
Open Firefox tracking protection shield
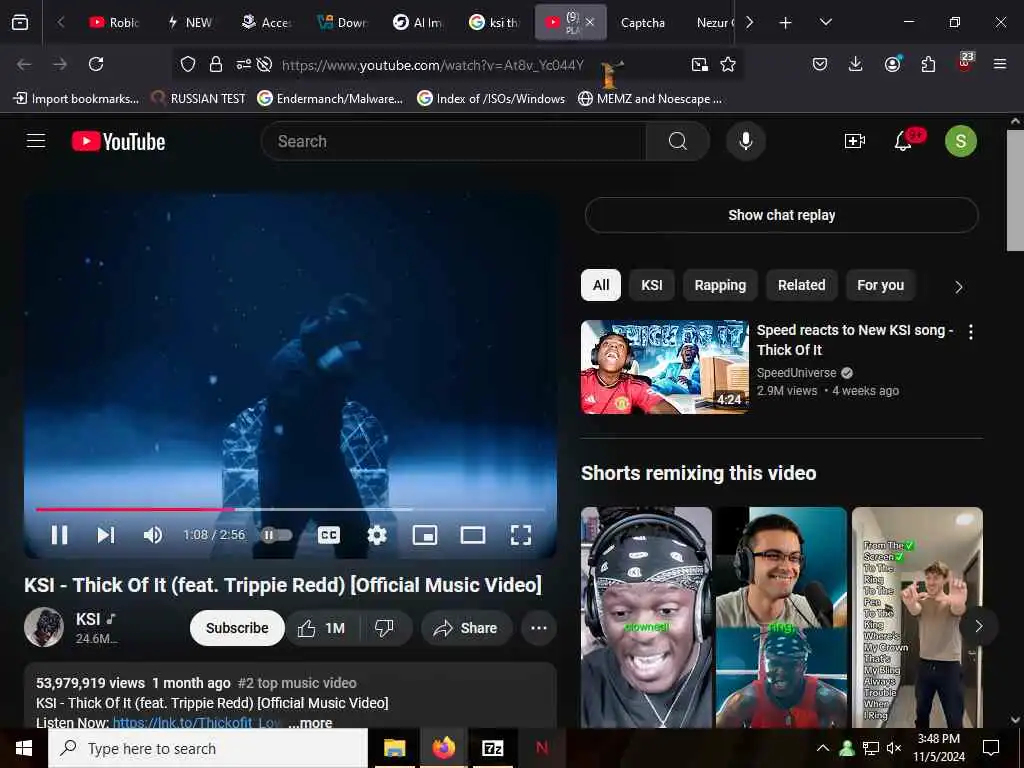click(x=188, y=64)
